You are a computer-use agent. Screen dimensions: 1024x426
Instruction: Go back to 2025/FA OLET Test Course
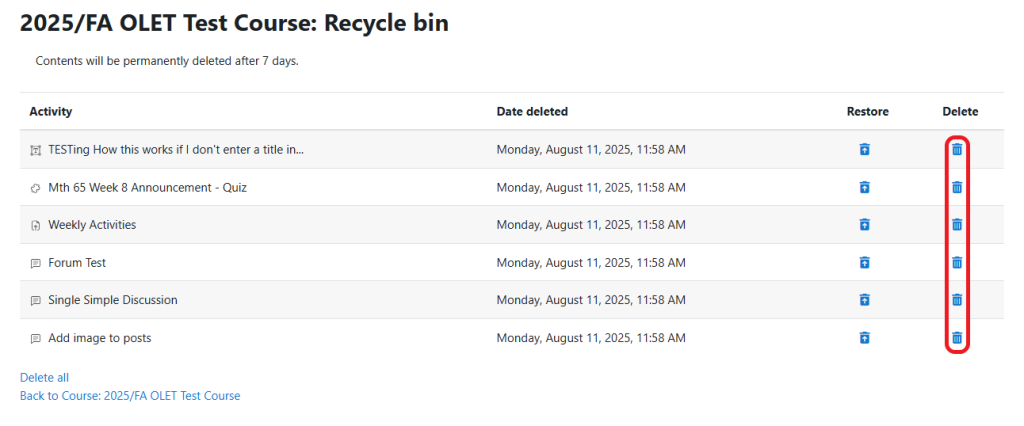pos(130,396)
